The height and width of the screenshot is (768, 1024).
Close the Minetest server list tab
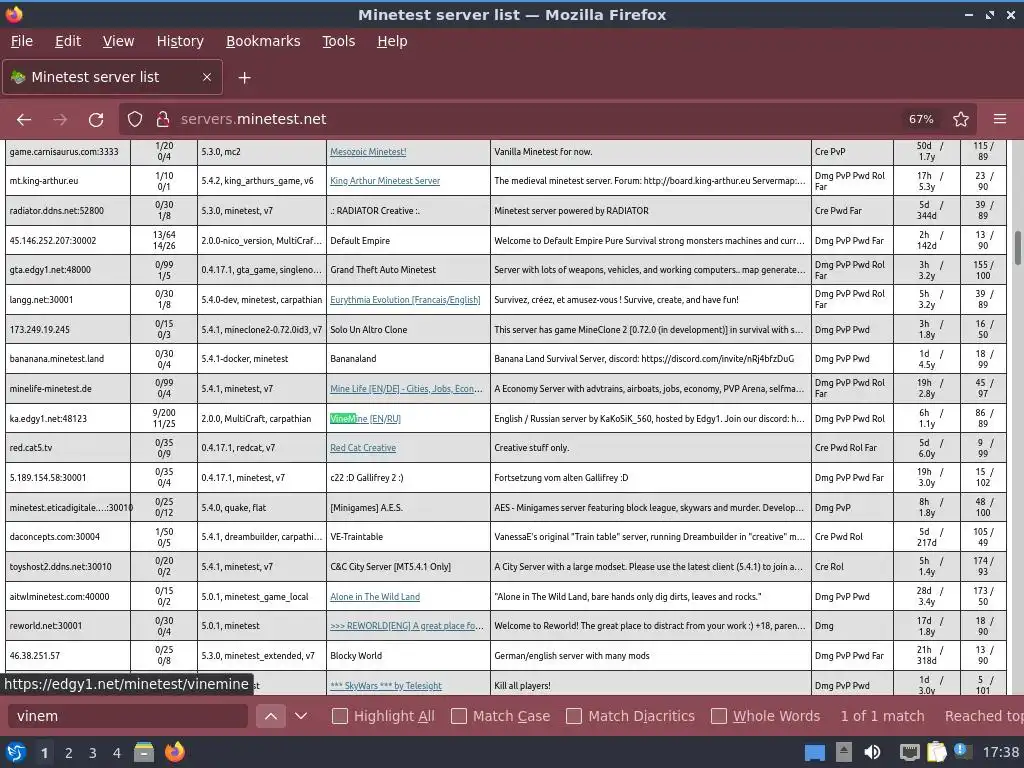pos(206,77)
